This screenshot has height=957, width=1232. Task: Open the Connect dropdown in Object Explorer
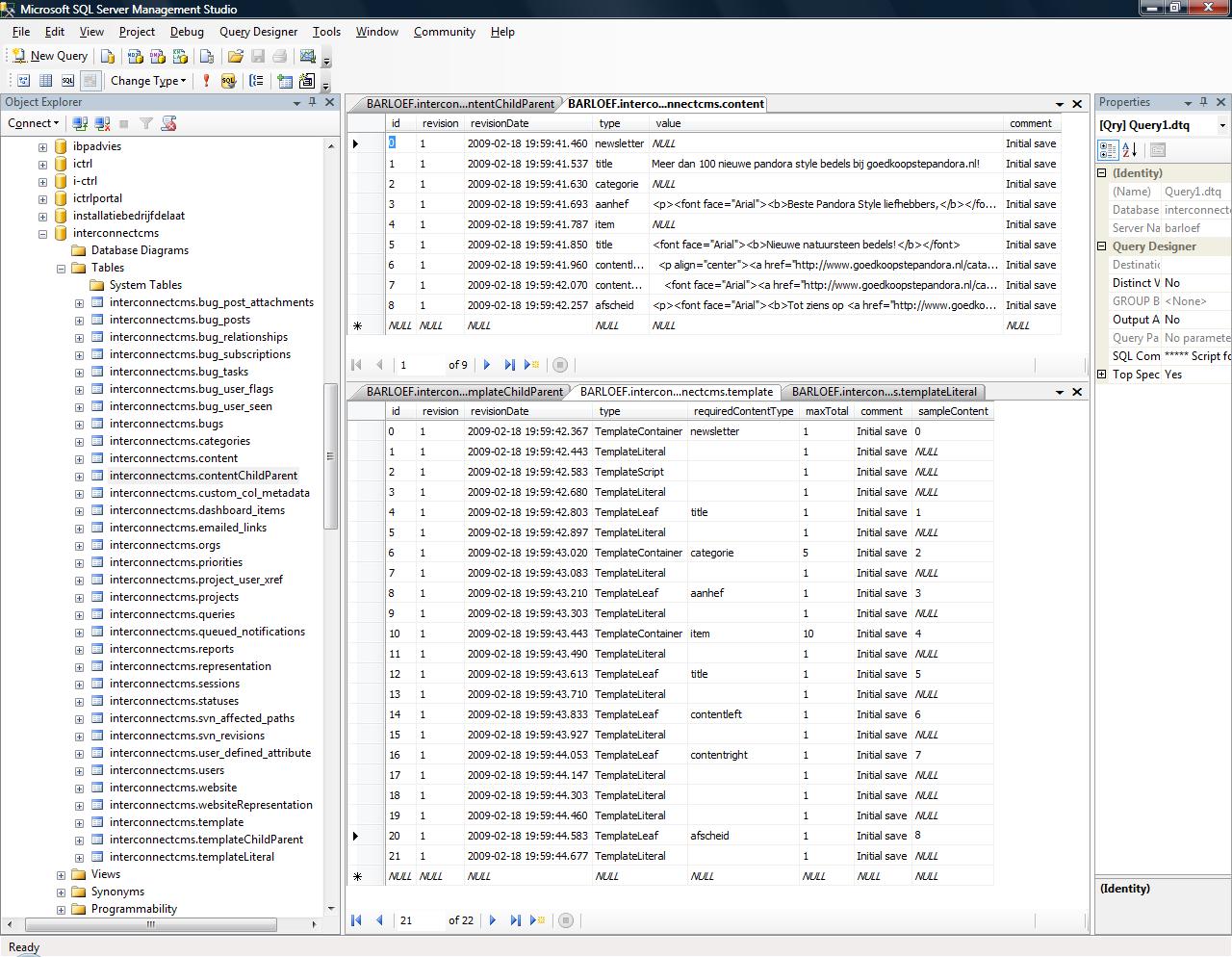tap(34, 123)
